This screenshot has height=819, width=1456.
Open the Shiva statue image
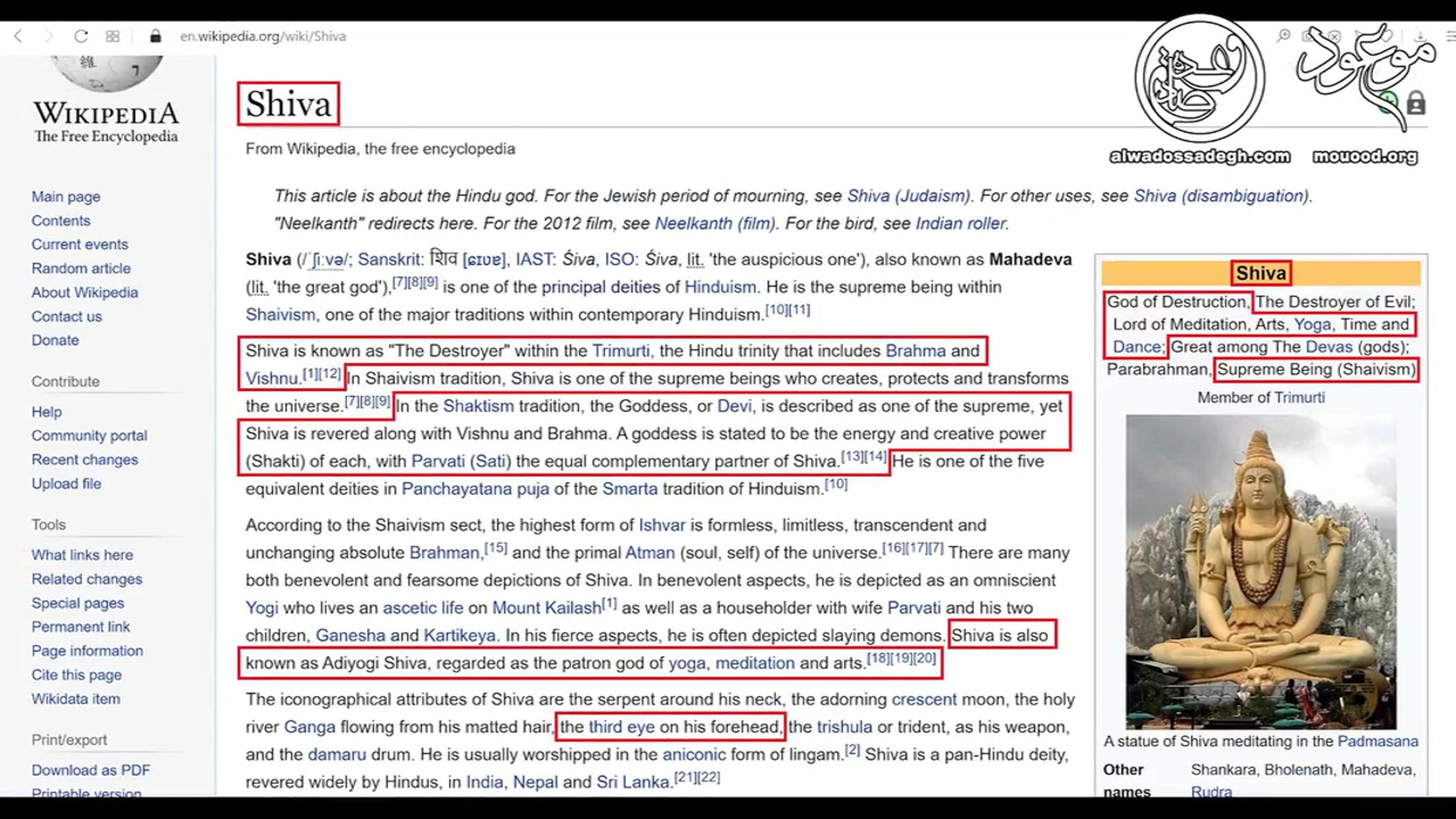coord(1261,571)
